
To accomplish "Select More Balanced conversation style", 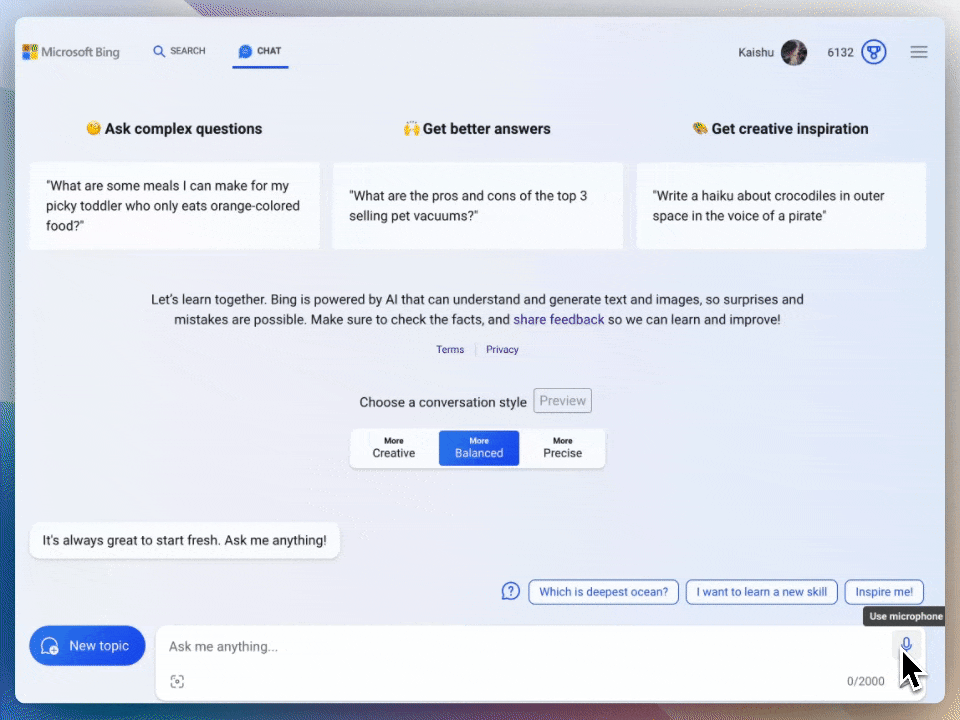I will coord(479,448).
